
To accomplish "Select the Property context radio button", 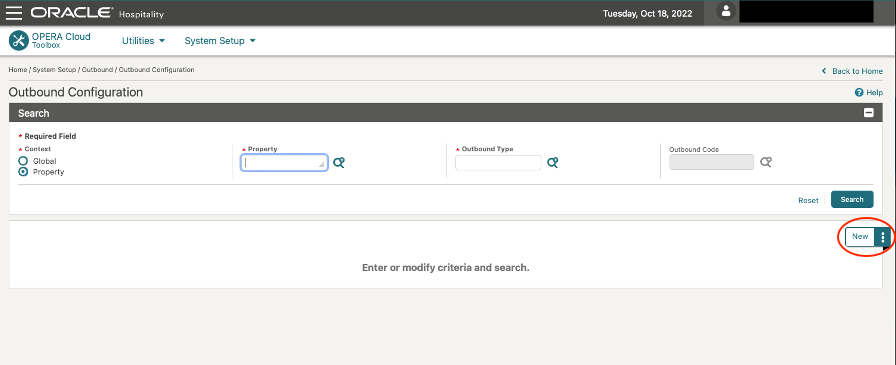I will tap(23, 171).
